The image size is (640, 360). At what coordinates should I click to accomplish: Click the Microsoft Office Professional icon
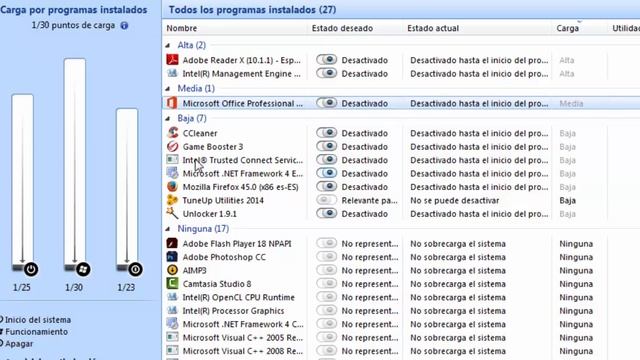click(172, 103)
